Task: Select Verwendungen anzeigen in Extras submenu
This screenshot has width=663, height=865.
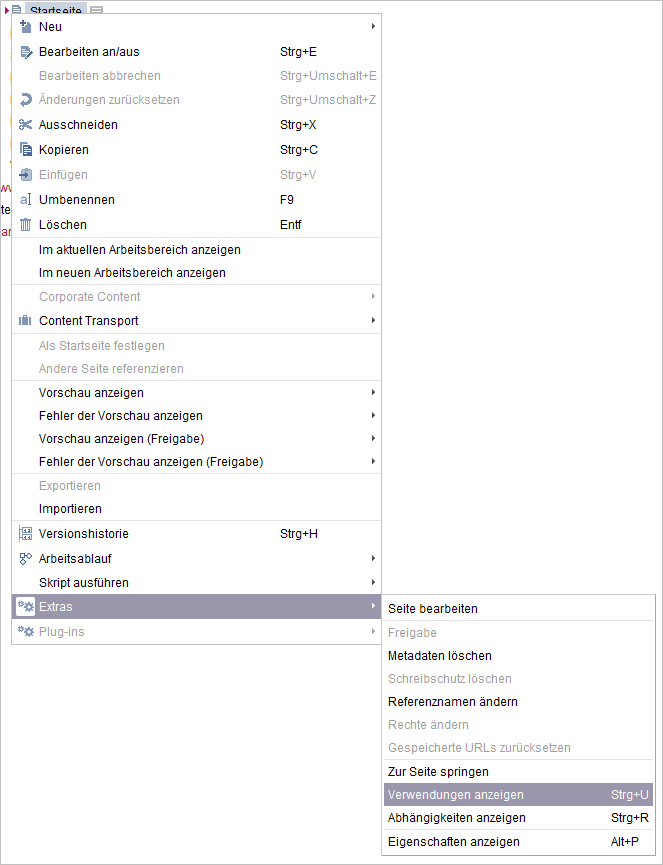Action: pyautogui.click(x=518, y=794)
